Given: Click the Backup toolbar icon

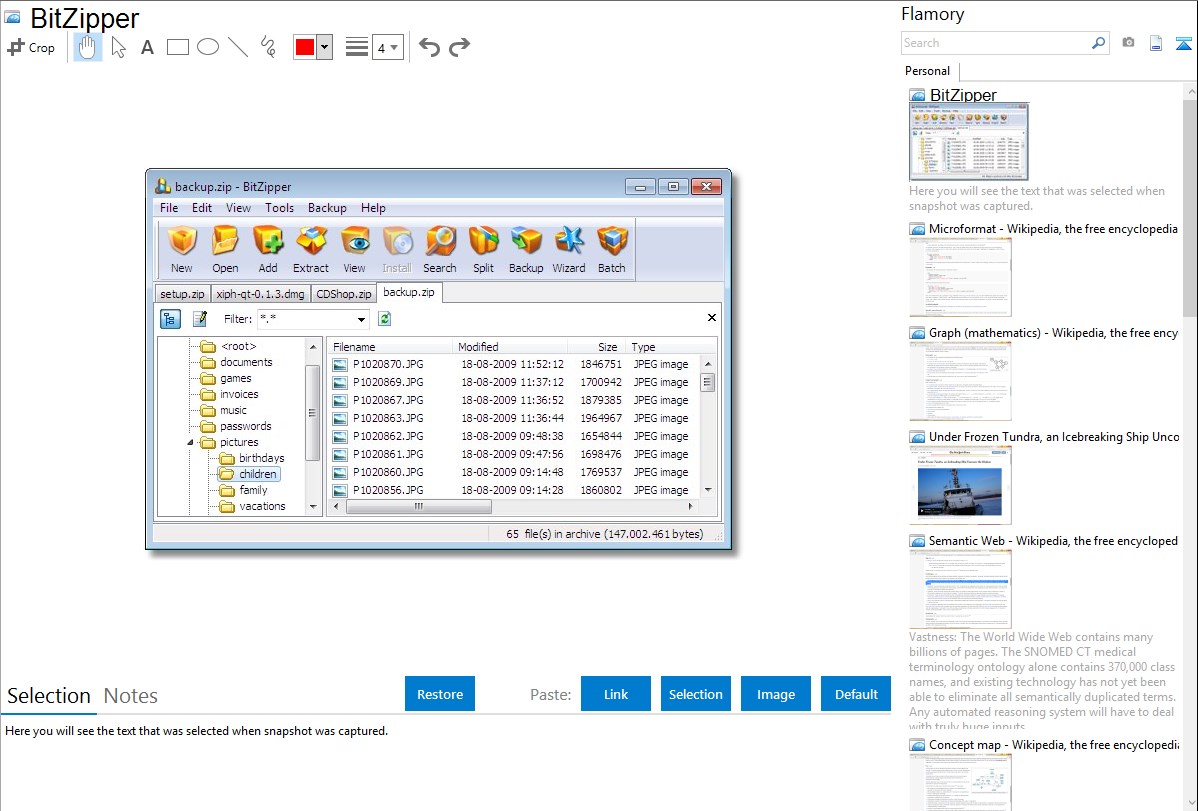Looking at the screenshot, I should click(526, 249).
